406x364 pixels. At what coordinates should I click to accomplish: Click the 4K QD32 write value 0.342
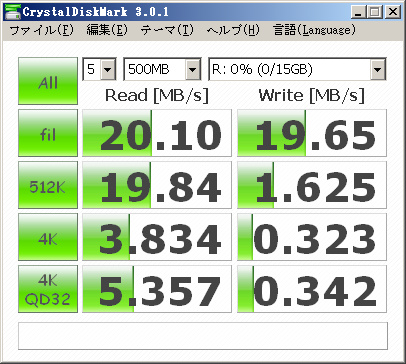tap(312, 289)
